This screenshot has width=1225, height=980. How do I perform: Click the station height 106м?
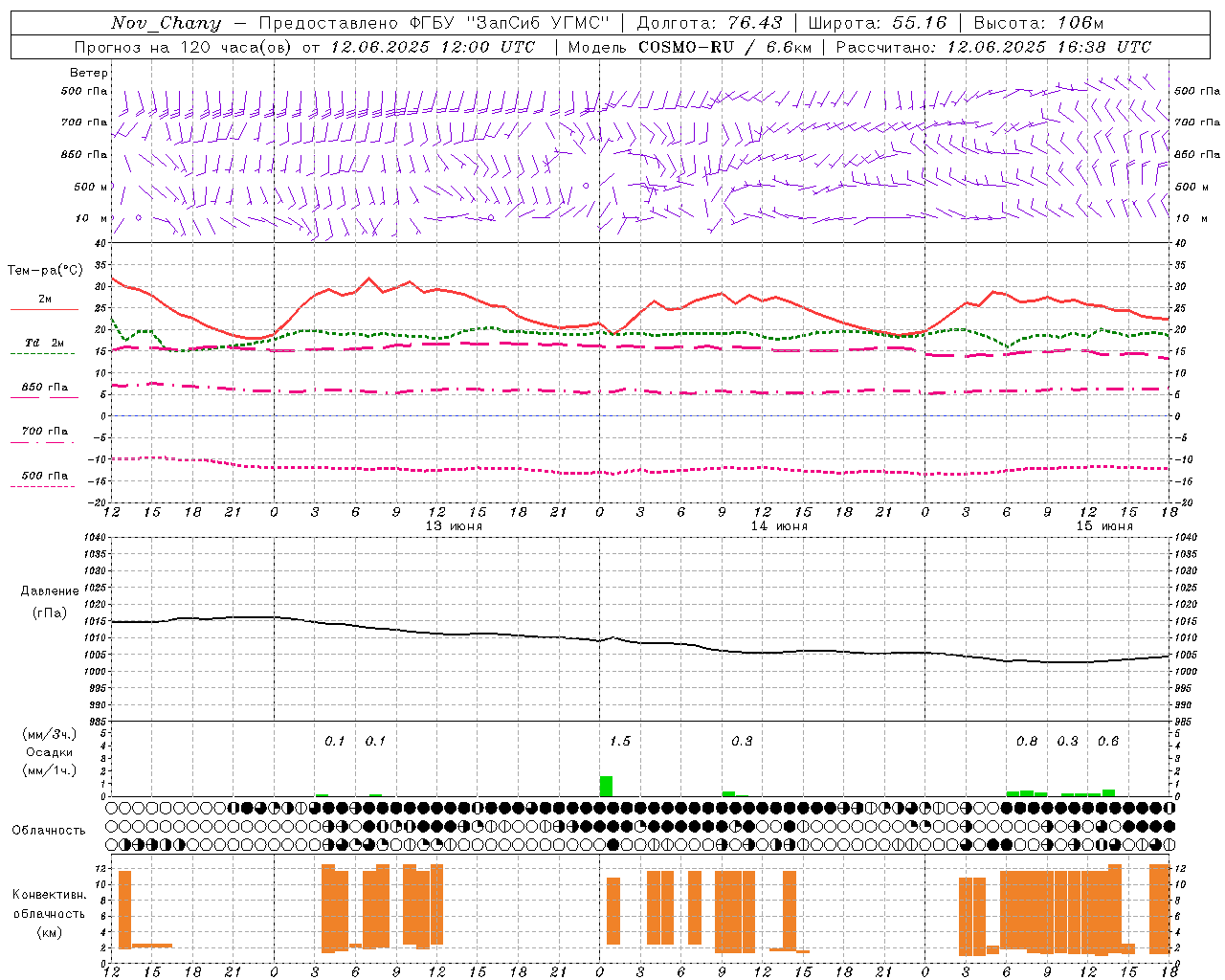[x=1080, y=23]
